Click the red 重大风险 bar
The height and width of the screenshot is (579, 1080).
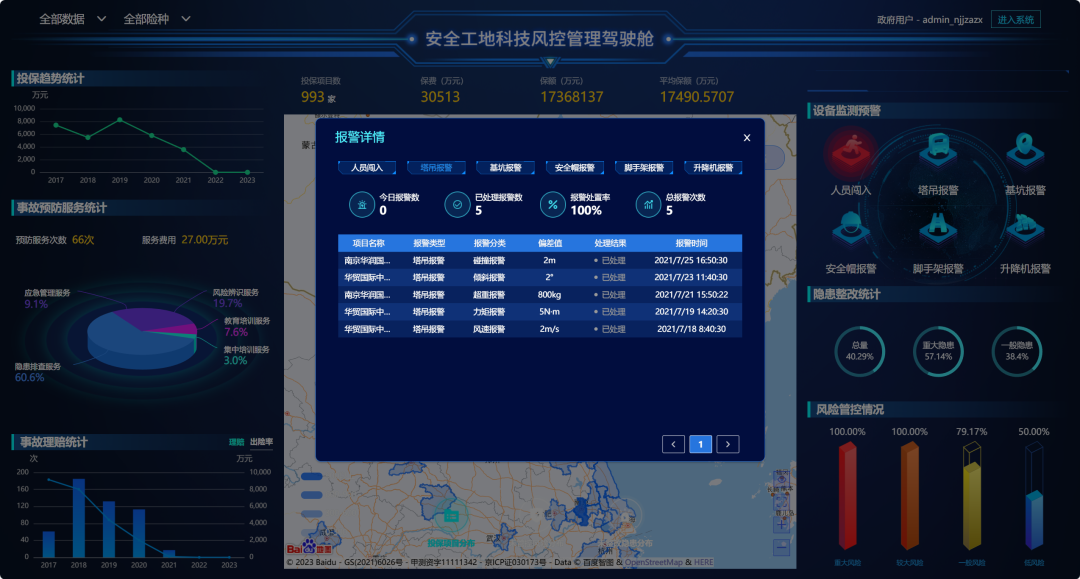click(847, 496)
